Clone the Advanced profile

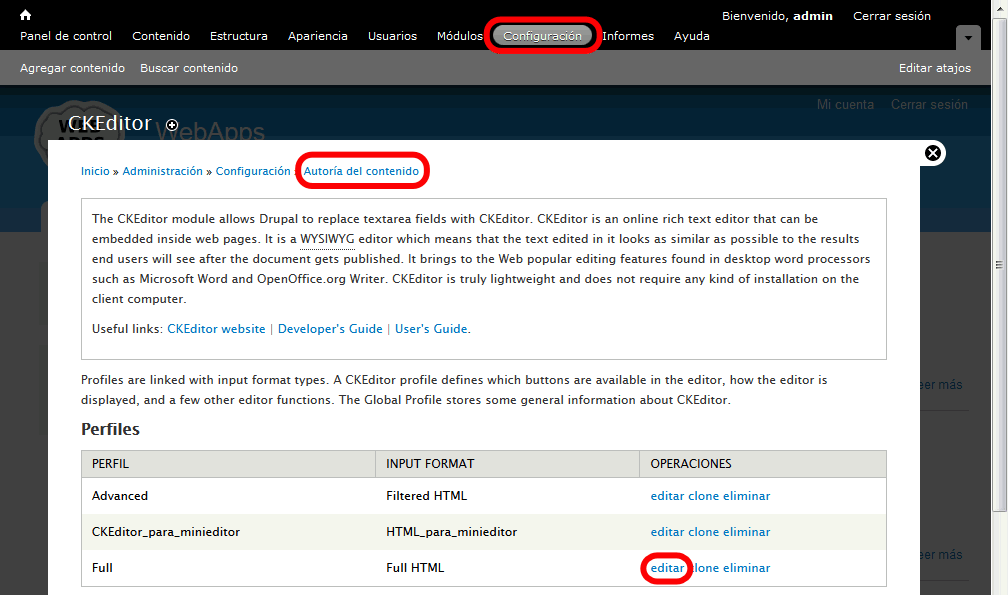pyautogui.click(x=703, y=496)
